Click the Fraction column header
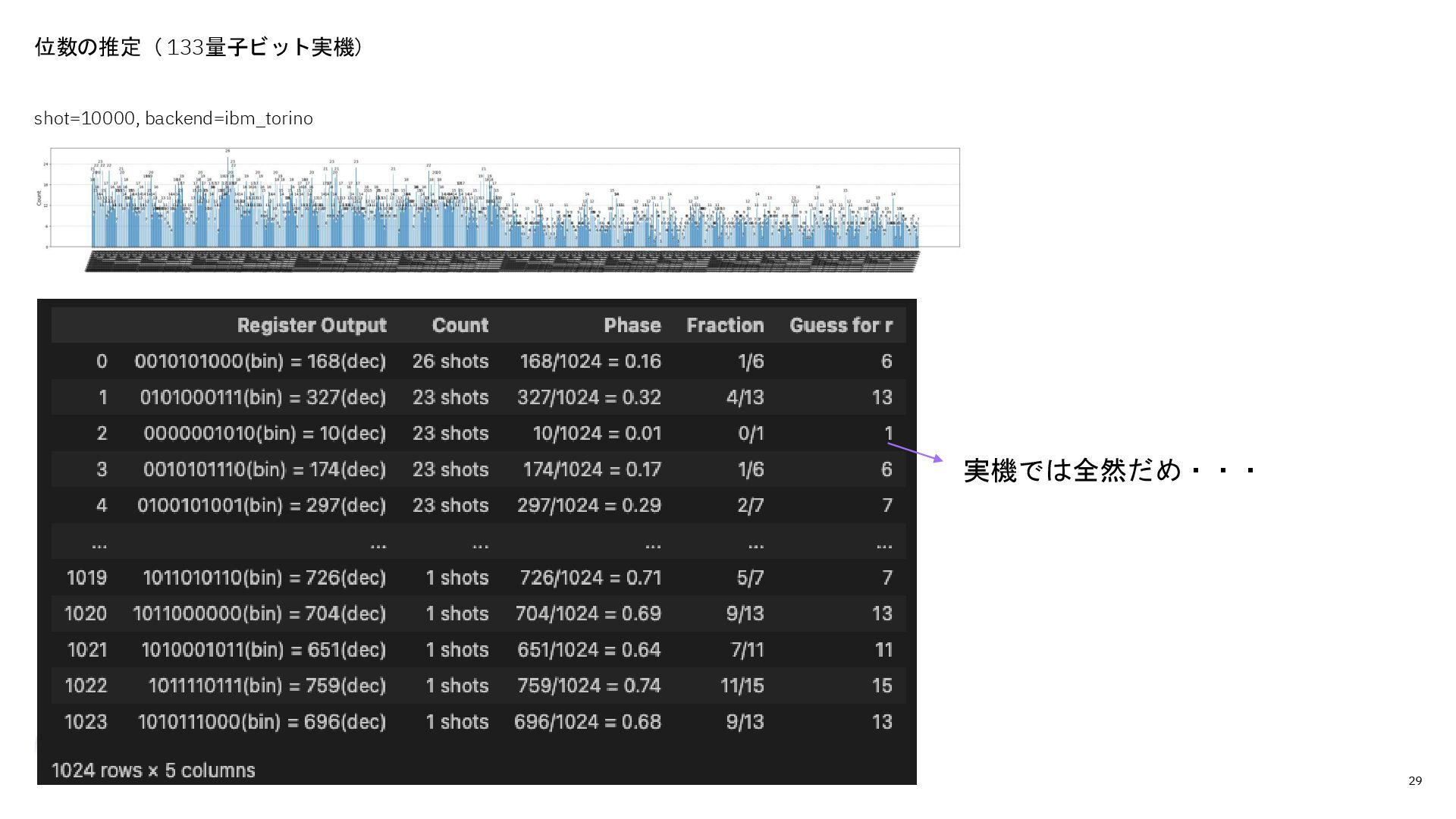The height and width of the screenshot is (819, 1456). click(x=724, y=325)
